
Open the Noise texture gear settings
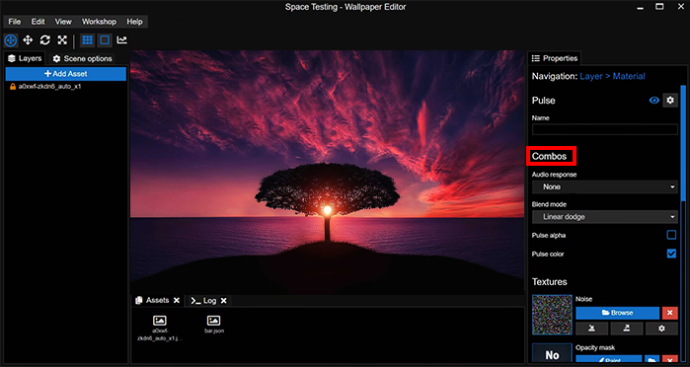click(x=661, y=328)
